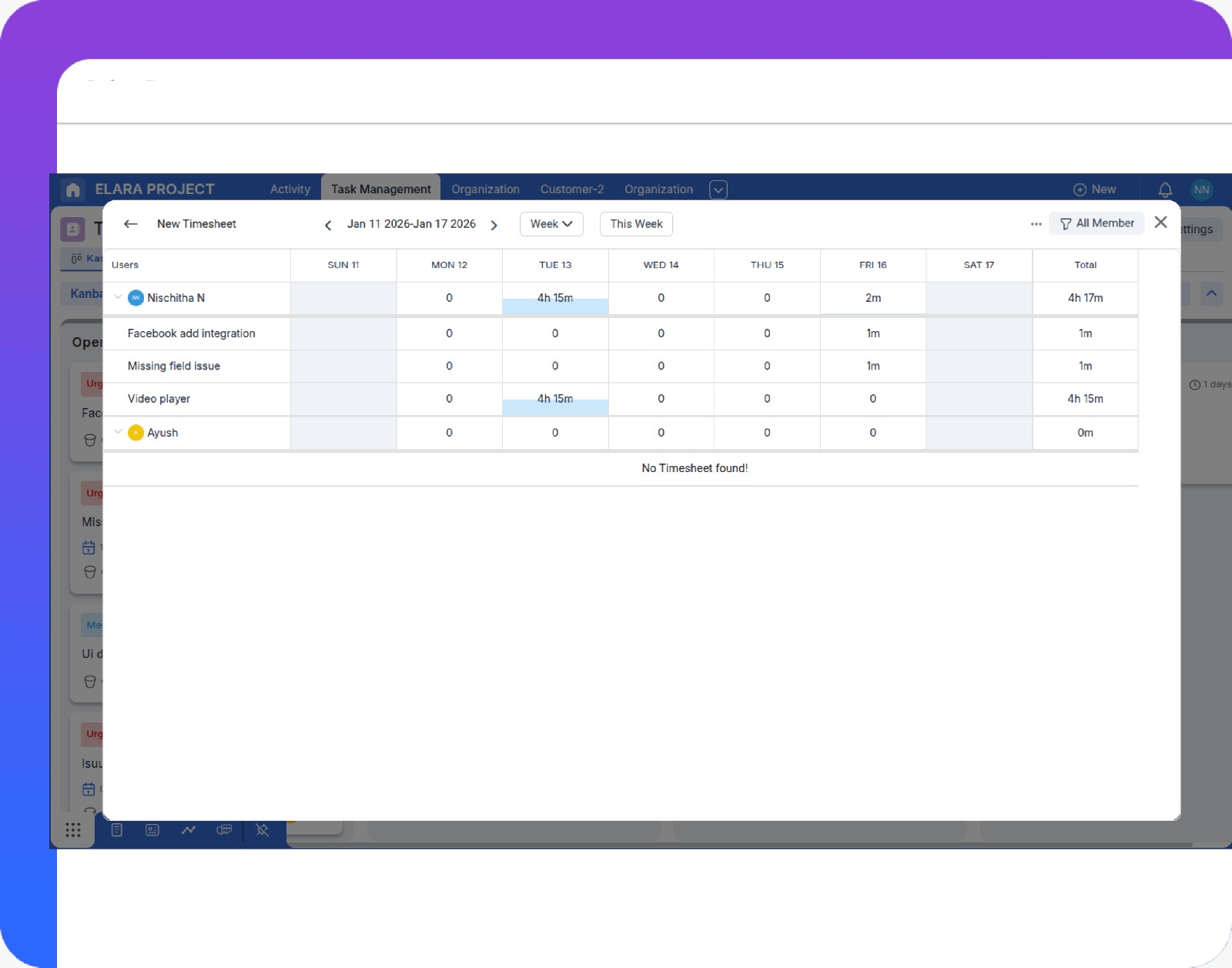This screenshot has width=1232, height=968.
Task: Open the ellipsis more options menu
Action: (x=1036, y=223)
